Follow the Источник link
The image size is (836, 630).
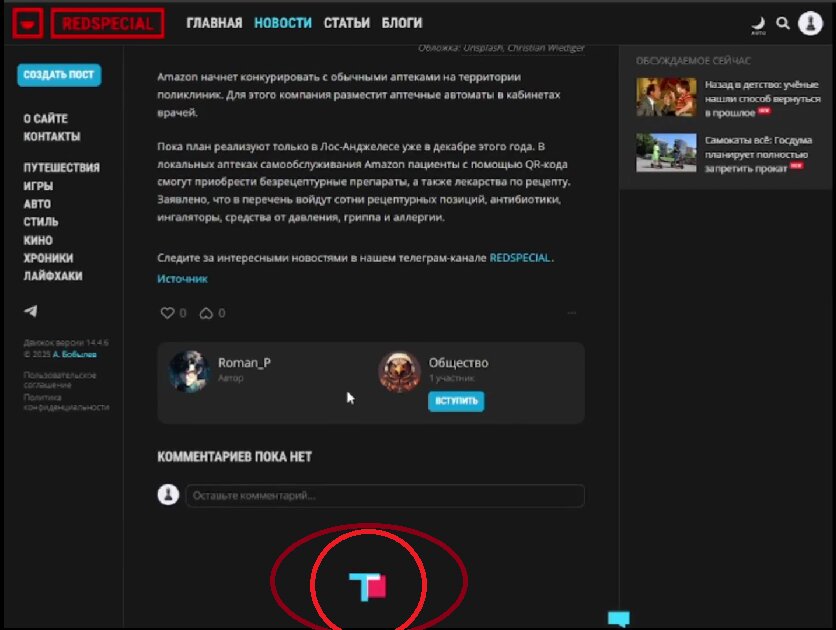click(182, 279)
